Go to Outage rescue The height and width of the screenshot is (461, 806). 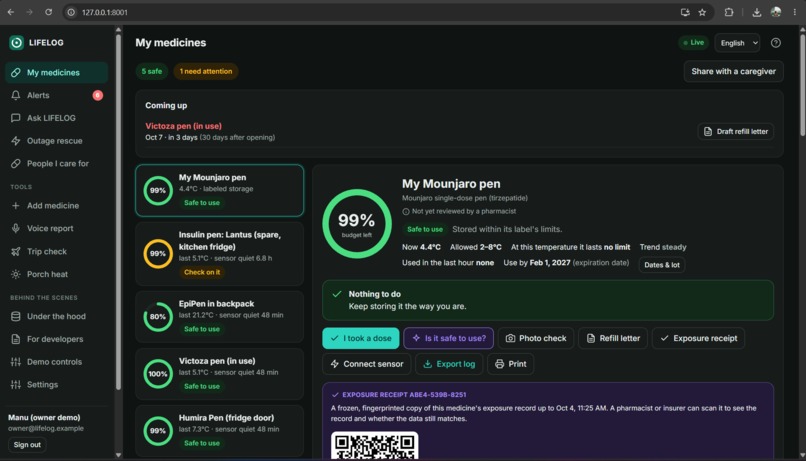click(x=57, y=141)
